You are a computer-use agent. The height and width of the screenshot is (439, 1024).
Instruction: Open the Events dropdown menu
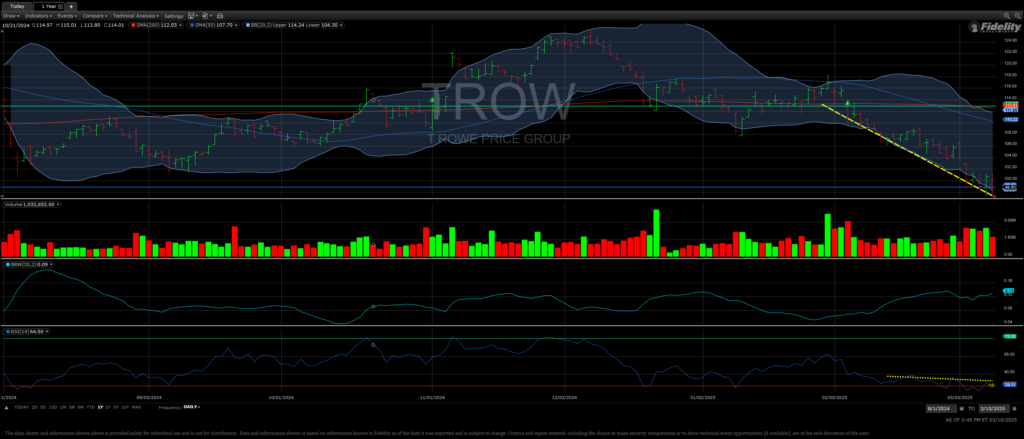(x=67, y=16)
